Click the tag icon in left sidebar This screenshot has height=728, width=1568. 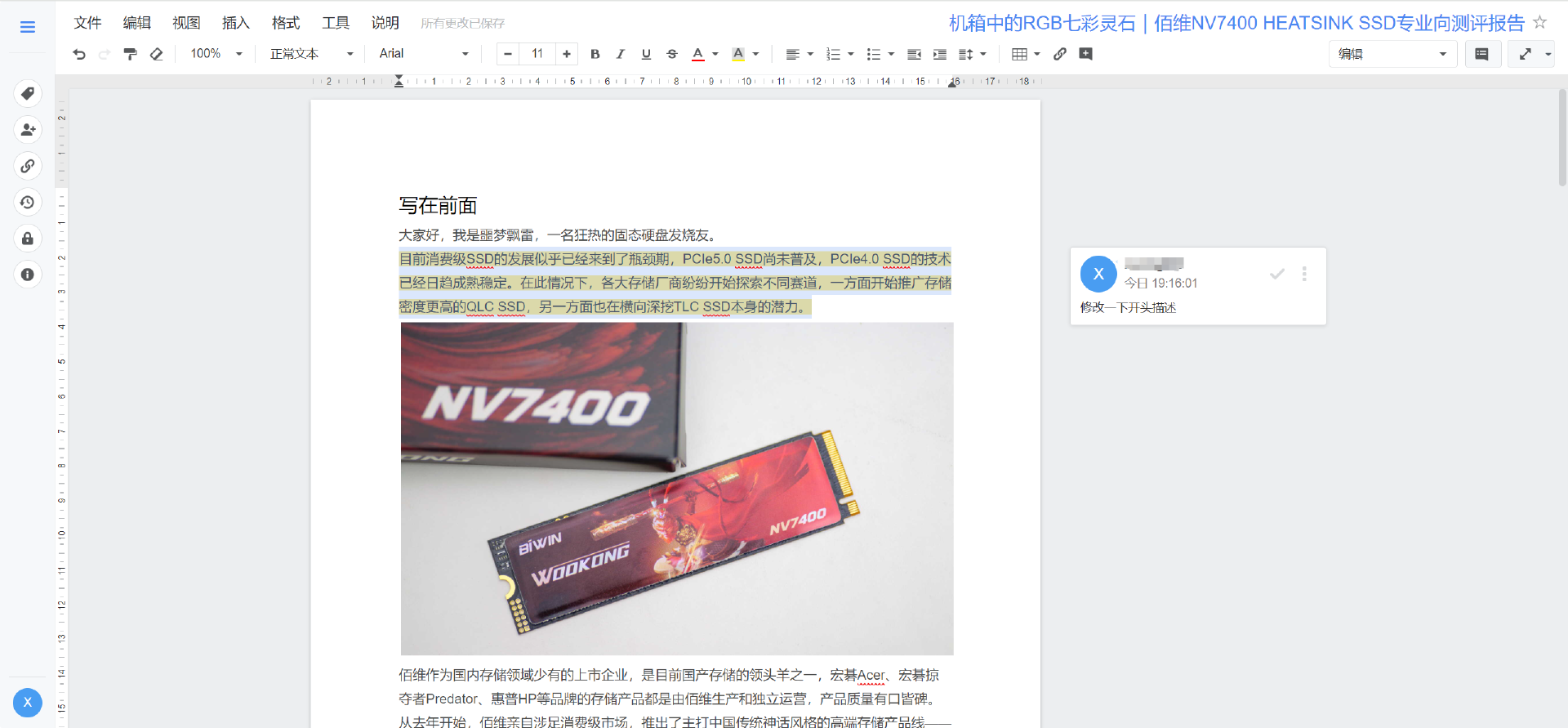28,93
